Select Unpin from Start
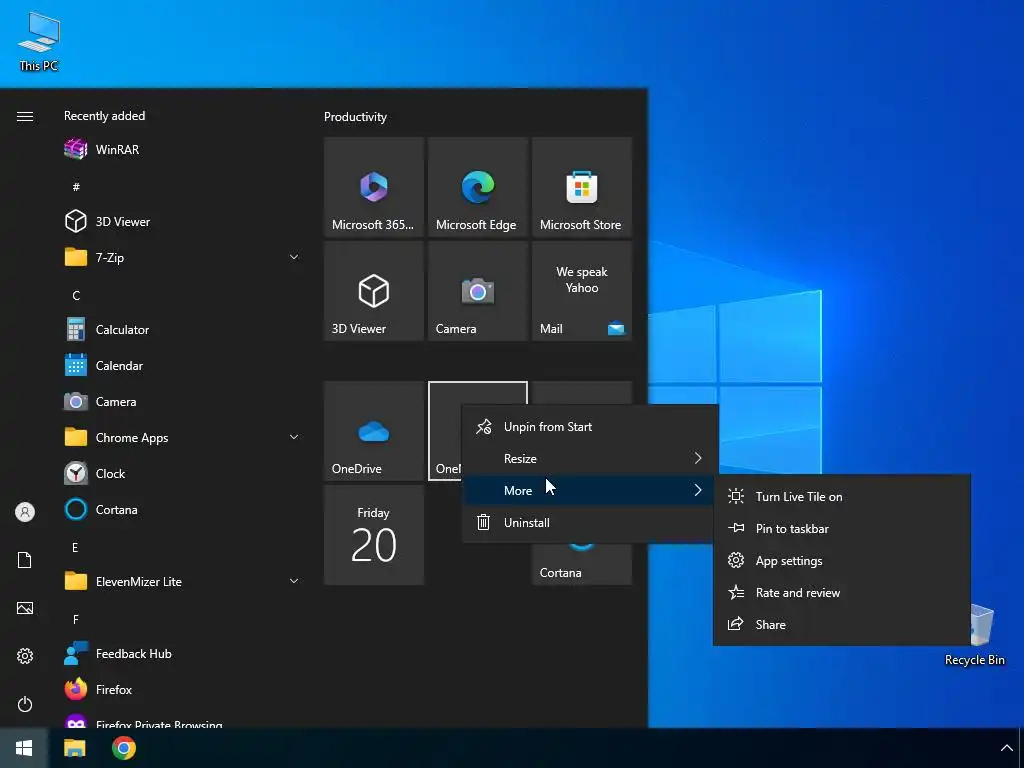The height and width of the screenshot is (768, 1024). point(590,426)
